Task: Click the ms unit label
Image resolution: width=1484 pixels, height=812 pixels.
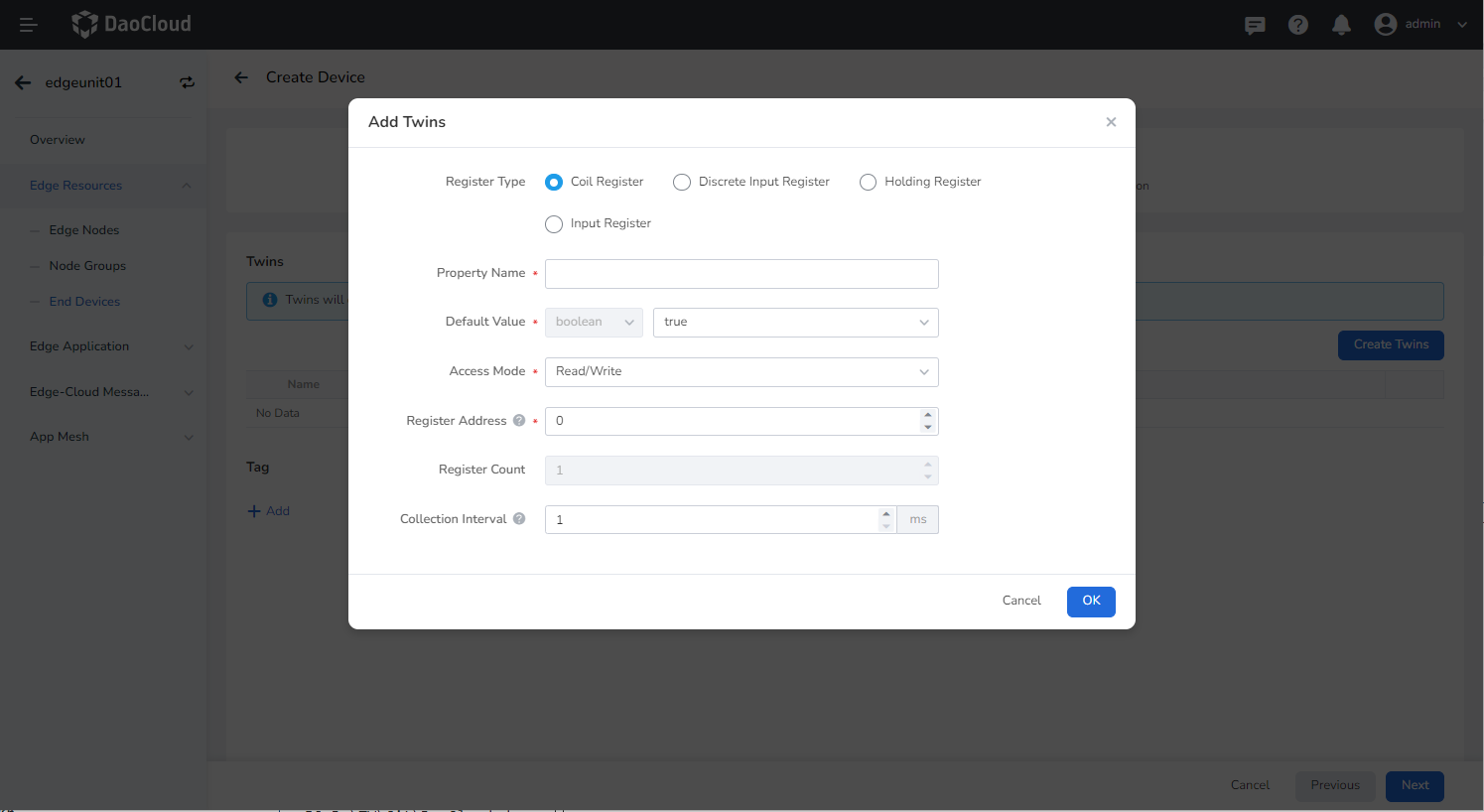Action: (918, 519)
